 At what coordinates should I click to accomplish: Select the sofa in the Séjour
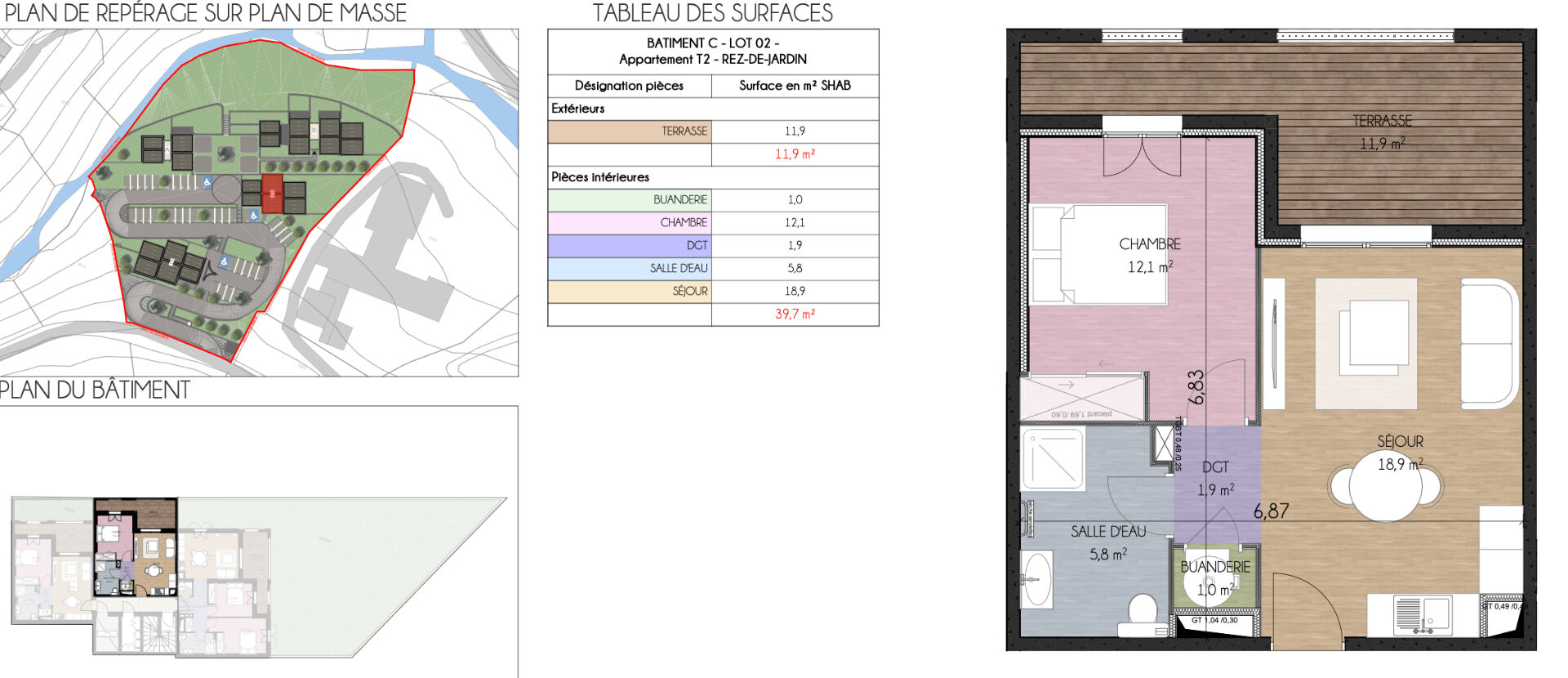pos(1488,343)
